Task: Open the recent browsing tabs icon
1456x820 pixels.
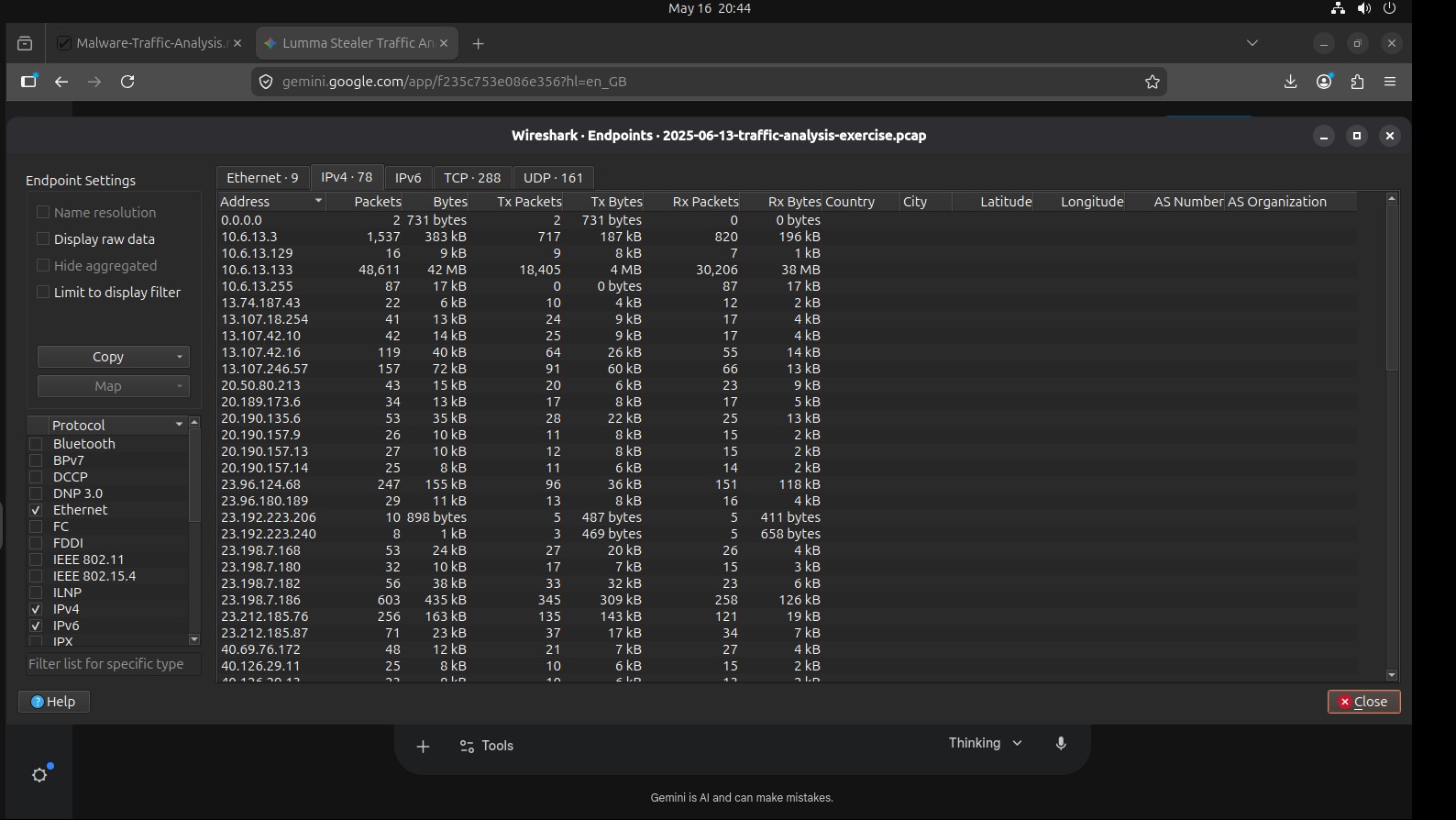Action: coord(25,43)
